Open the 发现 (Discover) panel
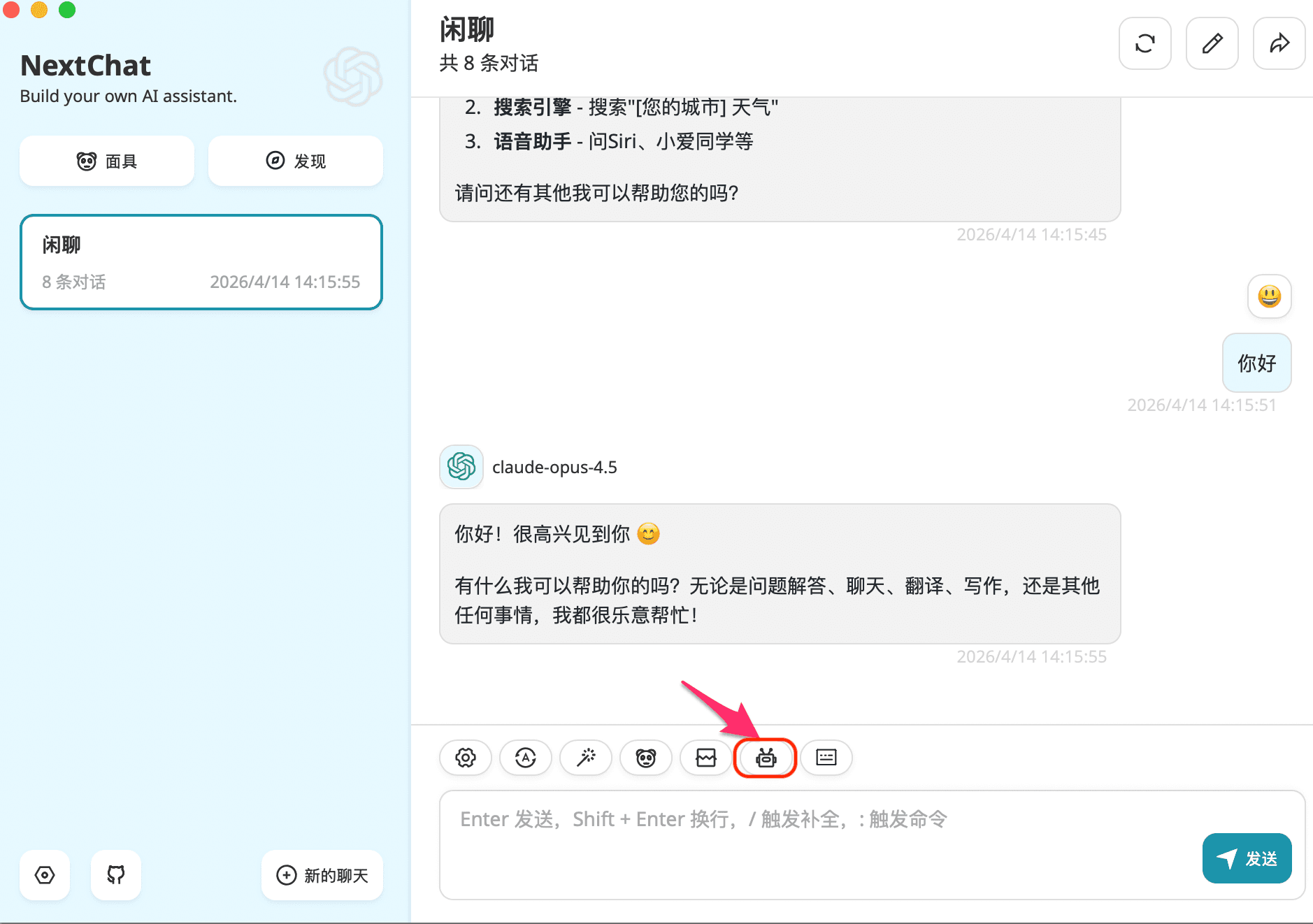Screen dimensions: 1313x924 [x=295, y=161]
